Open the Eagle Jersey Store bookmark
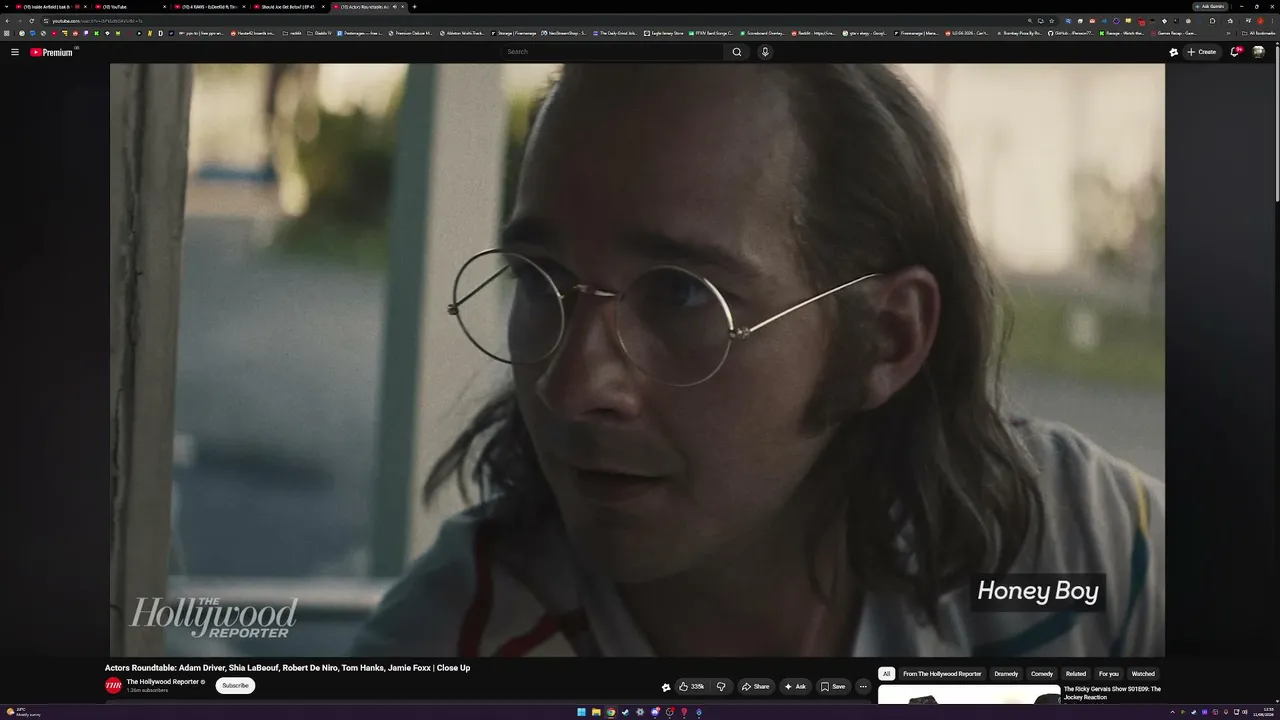 [664, 33]
